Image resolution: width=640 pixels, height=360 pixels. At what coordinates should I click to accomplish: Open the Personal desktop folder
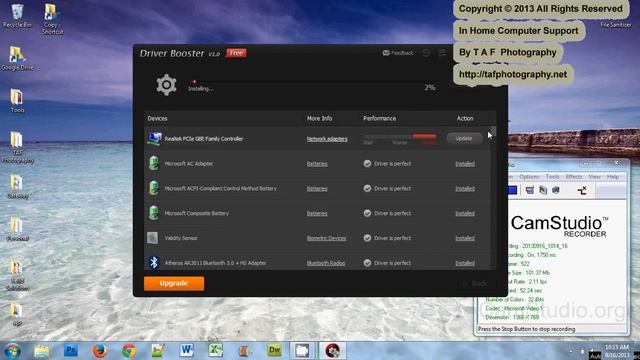click(17, 229)
